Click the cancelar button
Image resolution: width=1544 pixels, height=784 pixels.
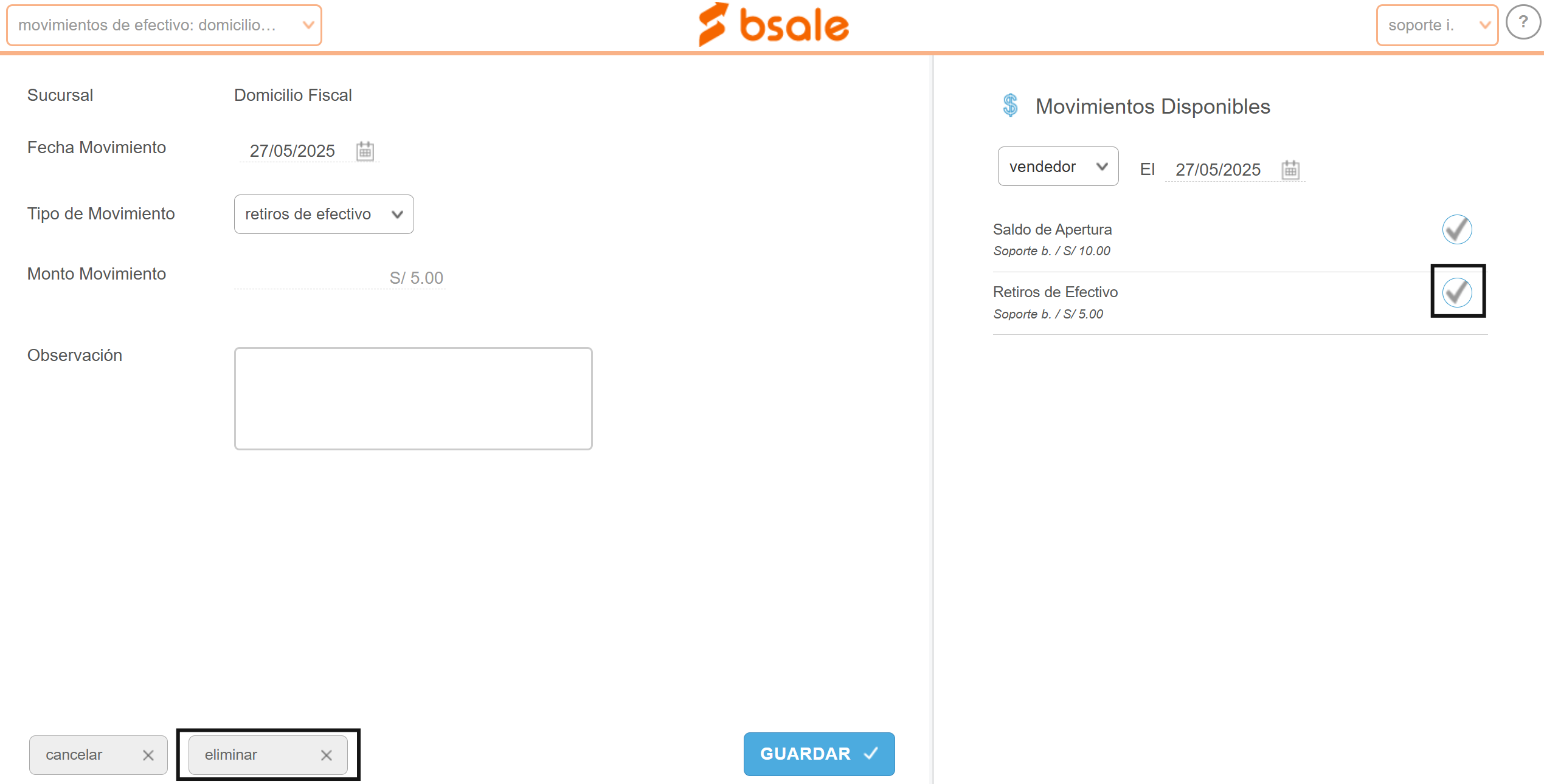coord(99,755)
